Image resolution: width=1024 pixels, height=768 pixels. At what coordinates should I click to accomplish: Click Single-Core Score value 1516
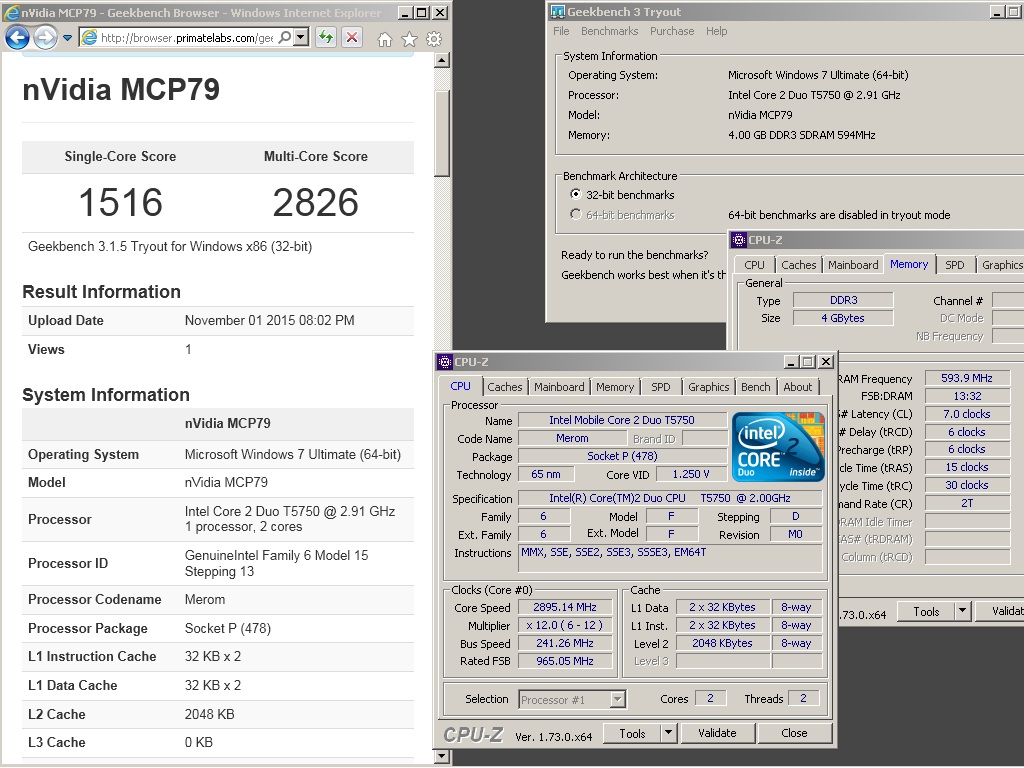click(x=120, y=202)
